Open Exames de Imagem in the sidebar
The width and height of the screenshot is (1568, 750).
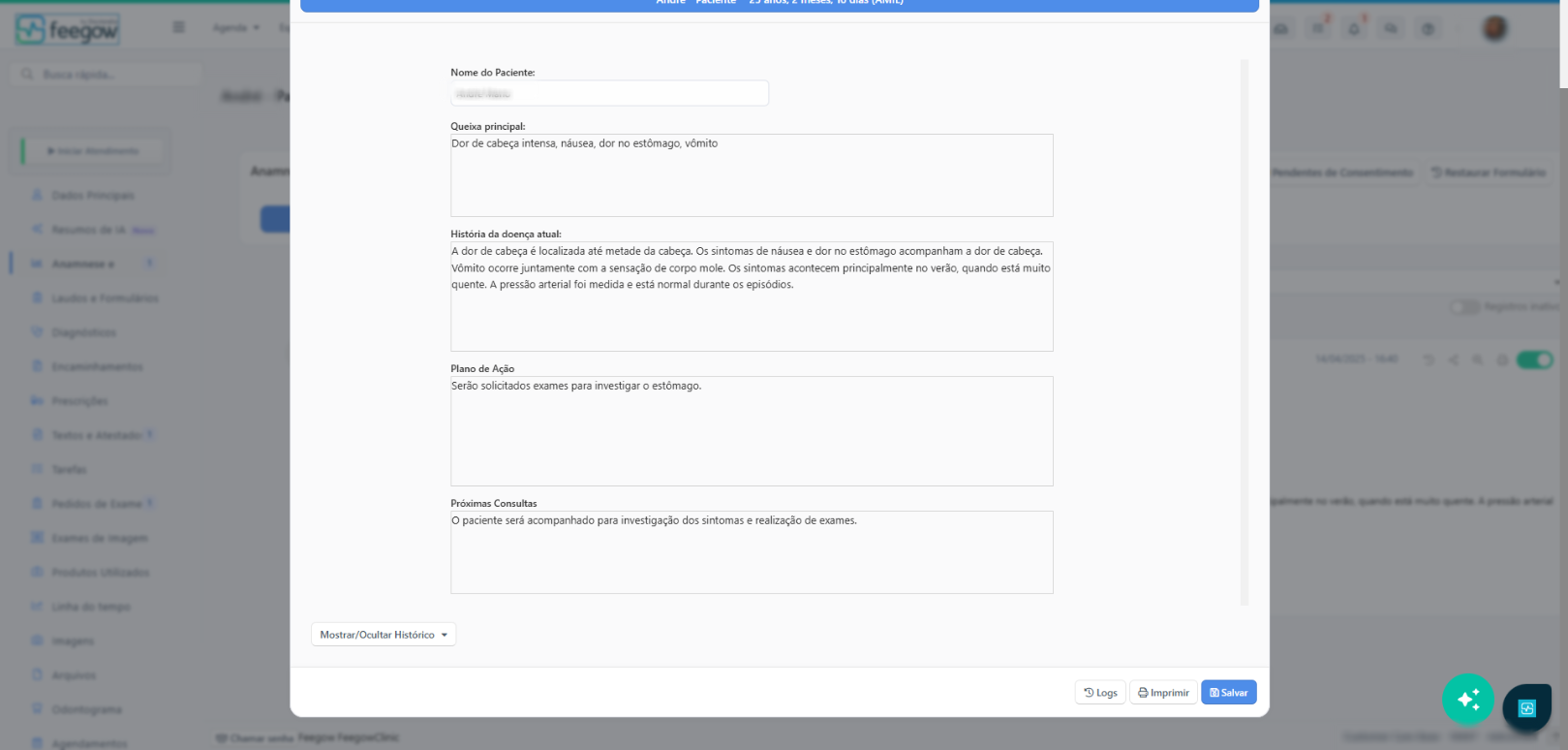pyautogui.click(x=100, y=538)
